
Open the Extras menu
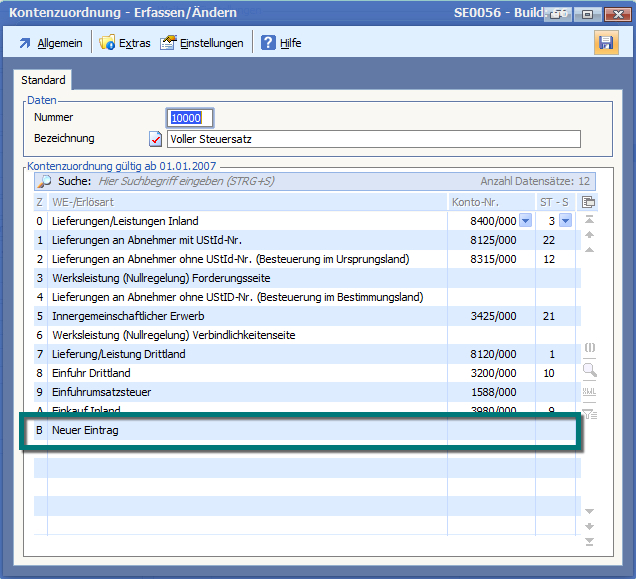(125, 43)
